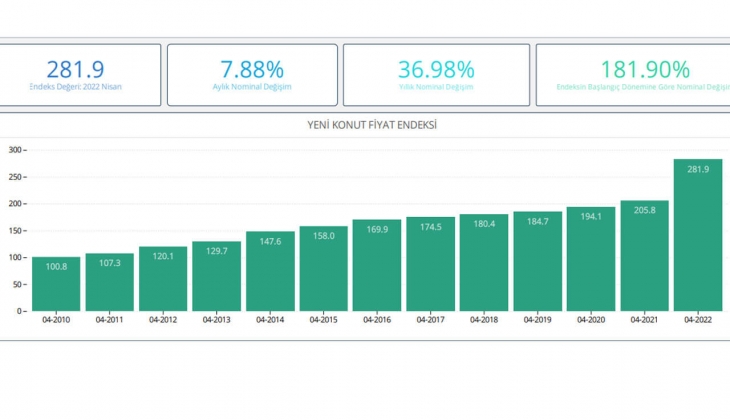Screen dimensions: 730x420
Task: Select the 04-2010 bar showing 100.8
Action: pos(56,284)
